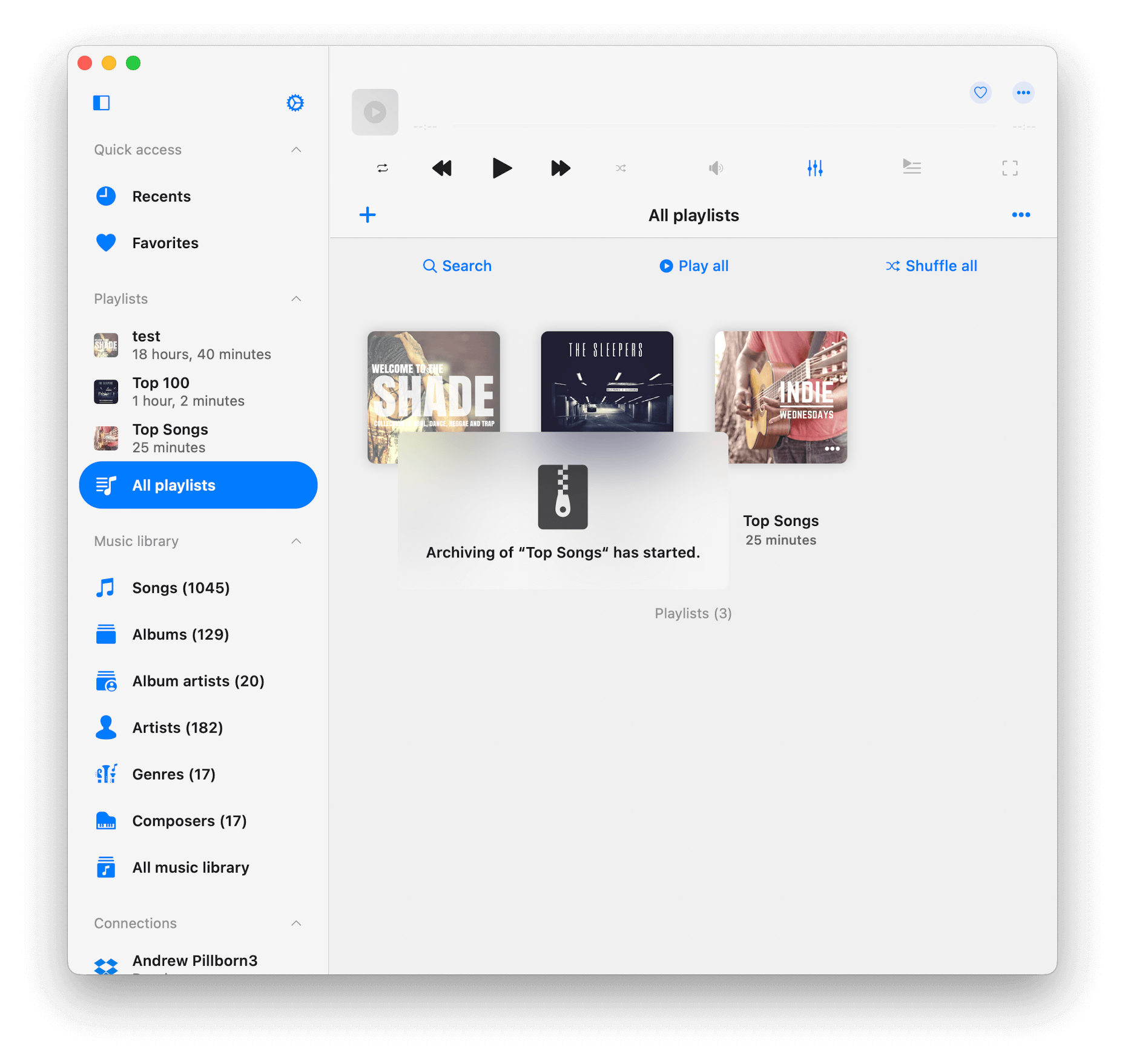The height and width of the screenshot is (1064, 1125).
Task: Click the playback progress bar
Action: [724, 126]
